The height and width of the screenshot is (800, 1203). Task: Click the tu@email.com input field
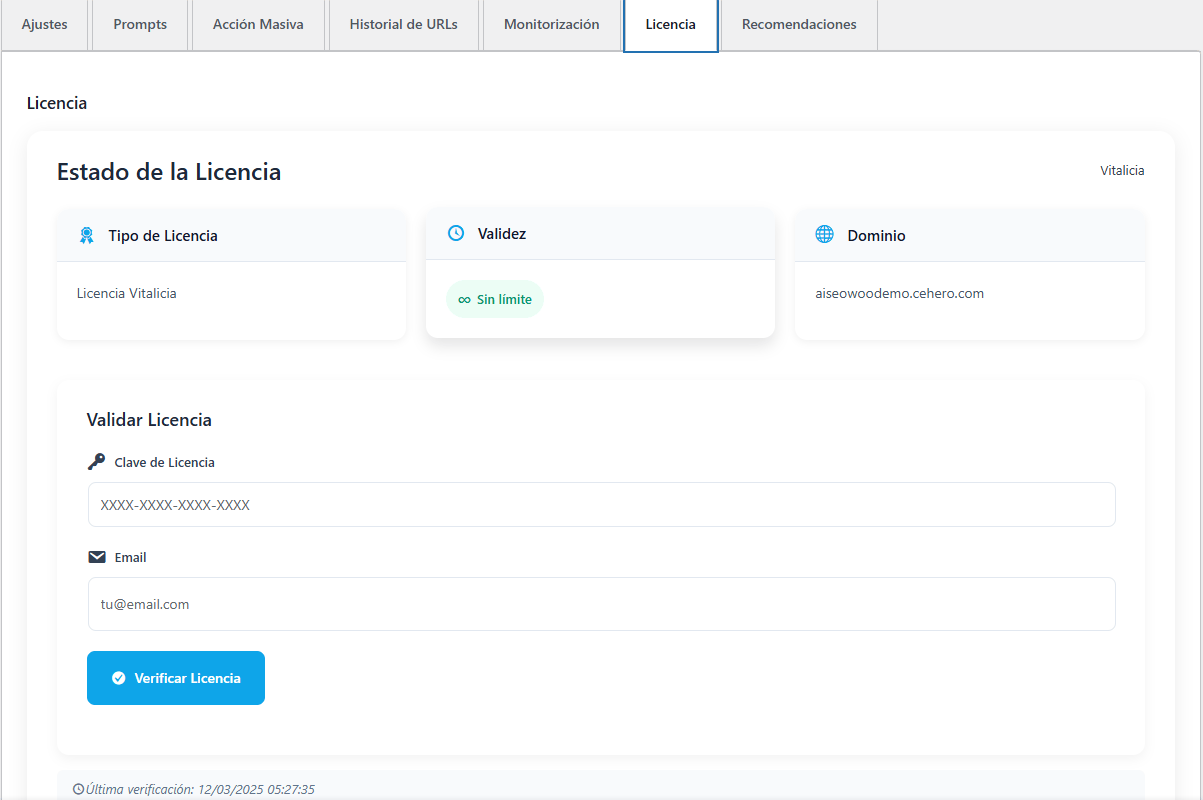(601, 604)
